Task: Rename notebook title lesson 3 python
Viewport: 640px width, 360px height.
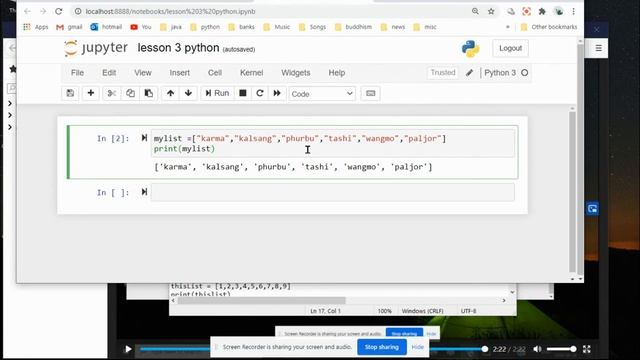Action: [178, 48]
